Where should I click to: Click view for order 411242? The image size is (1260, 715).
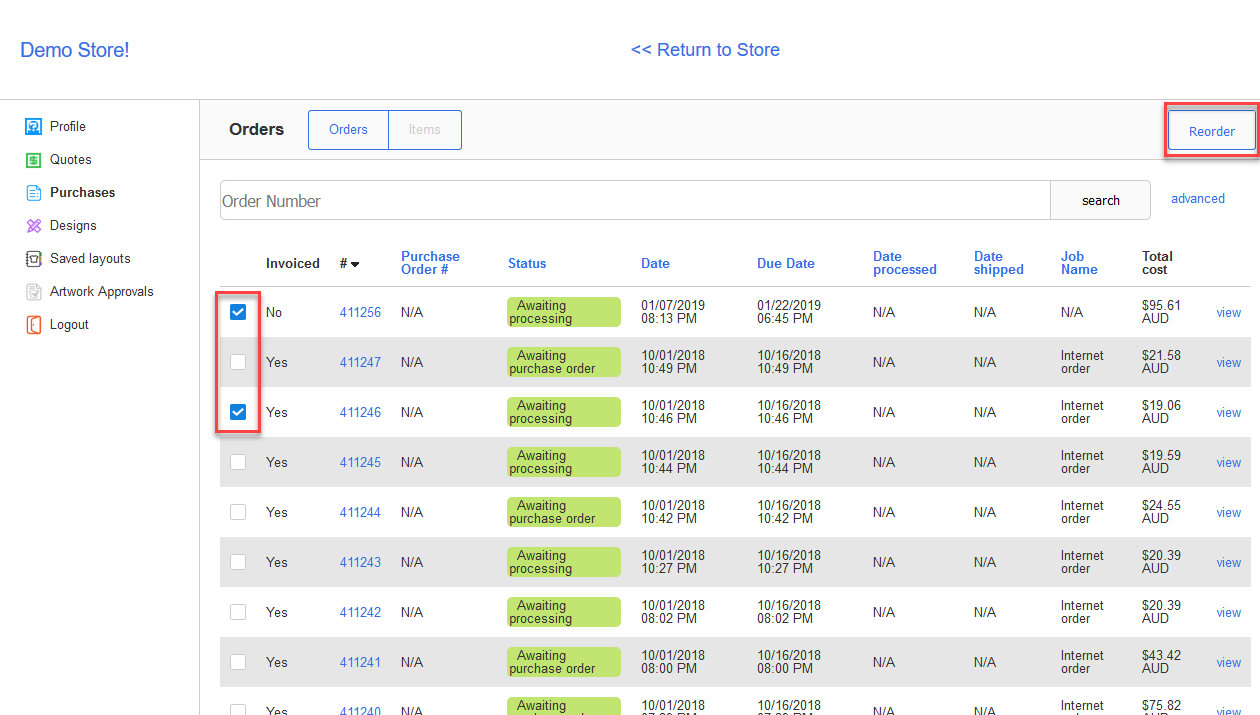pyautogui.click(x=1229, y=612)
